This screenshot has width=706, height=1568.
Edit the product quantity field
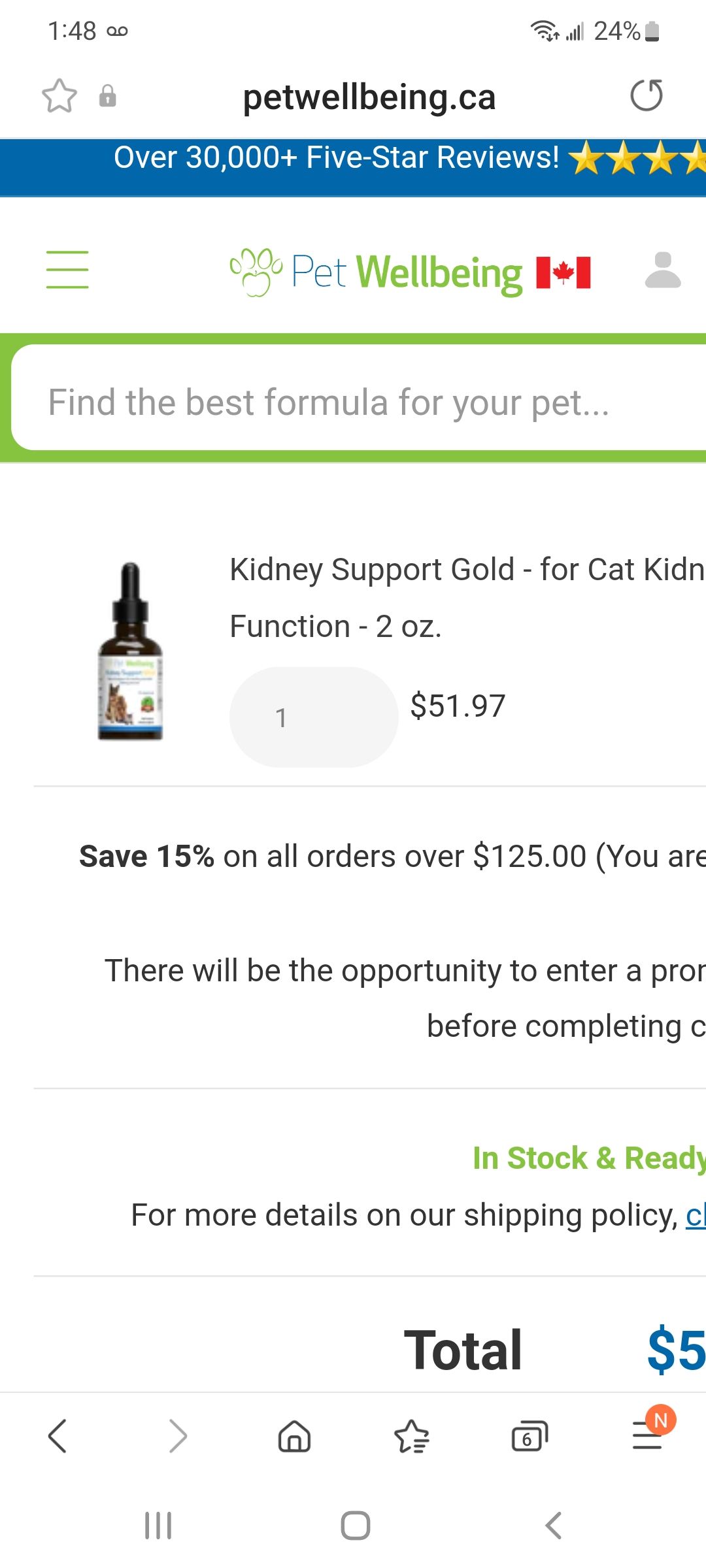click(x=314, y=717)
